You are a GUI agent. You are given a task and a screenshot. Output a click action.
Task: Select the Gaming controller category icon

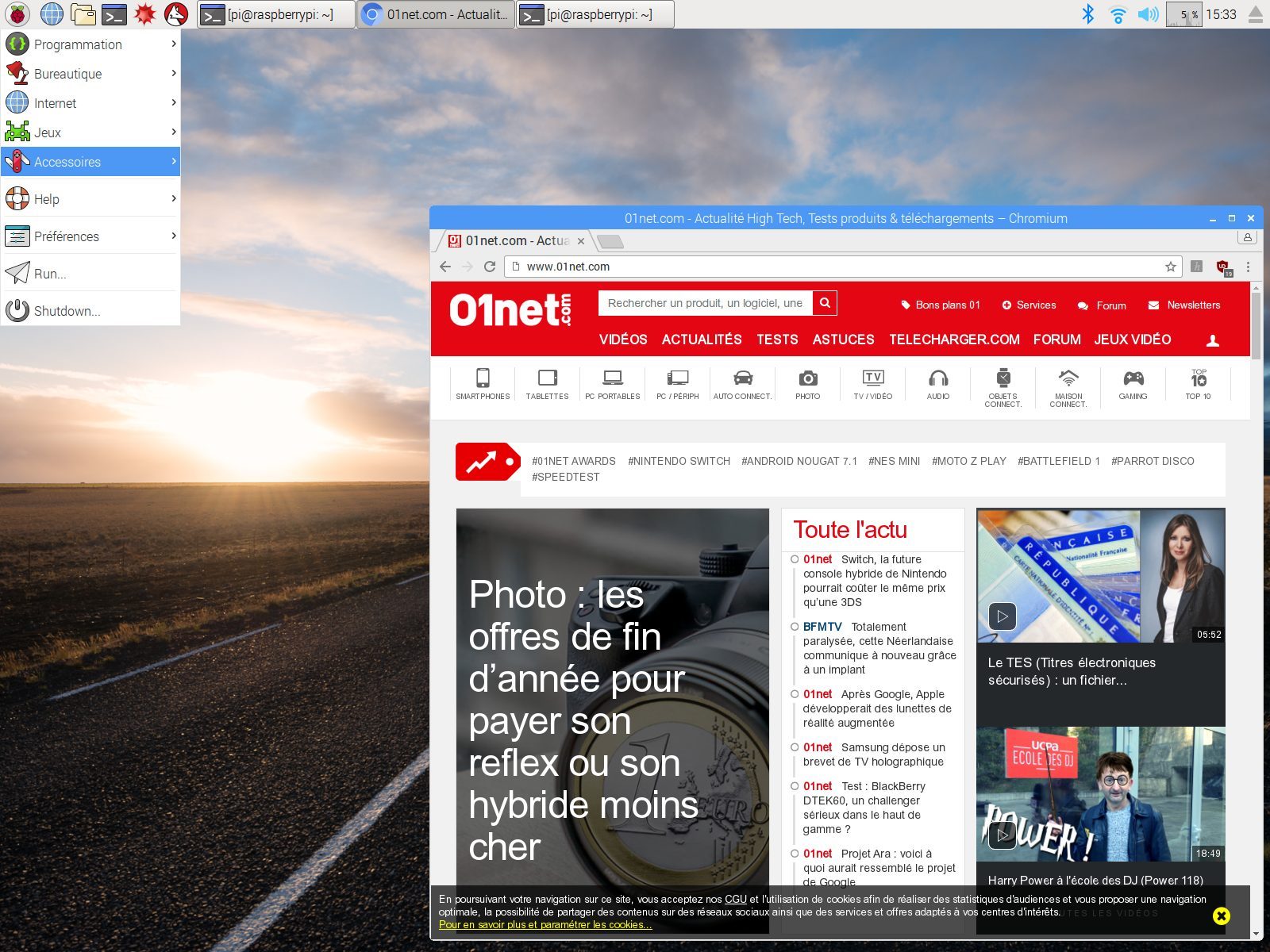point(1133,384)
